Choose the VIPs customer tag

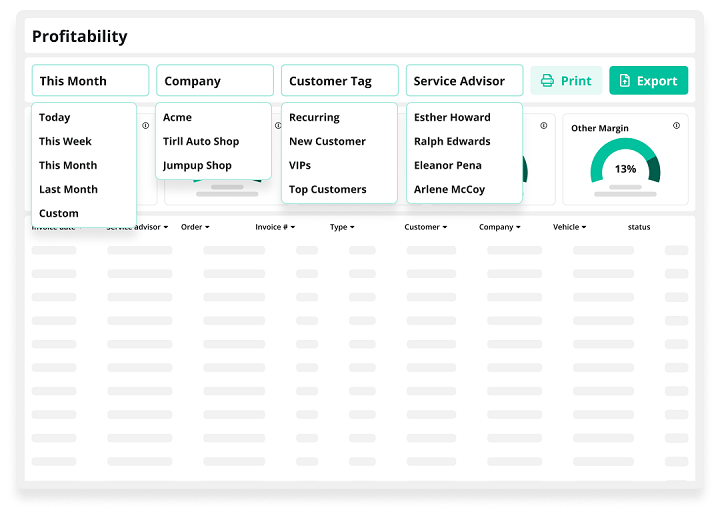click(x=300, y=165)
